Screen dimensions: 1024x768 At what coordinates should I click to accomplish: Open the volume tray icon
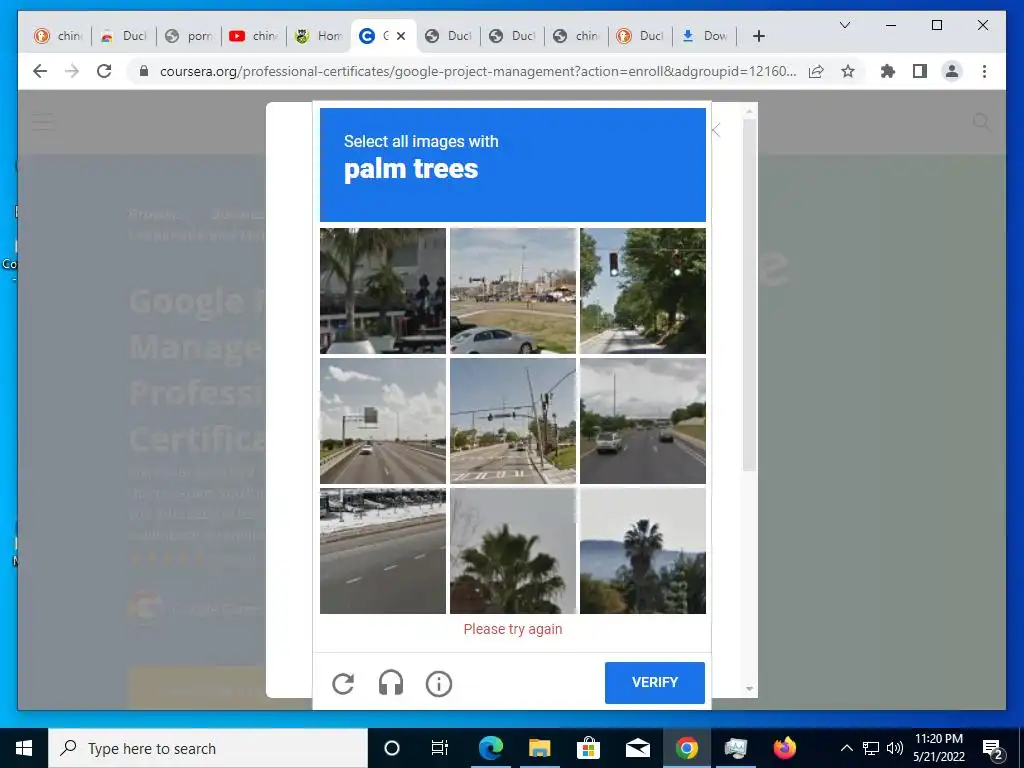[x=895, y=748]
